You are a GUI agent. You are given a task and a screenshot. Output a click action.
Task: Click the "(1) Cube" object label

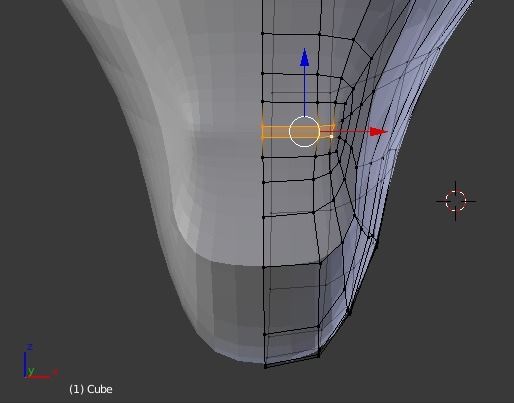click(x=91, y=389)
